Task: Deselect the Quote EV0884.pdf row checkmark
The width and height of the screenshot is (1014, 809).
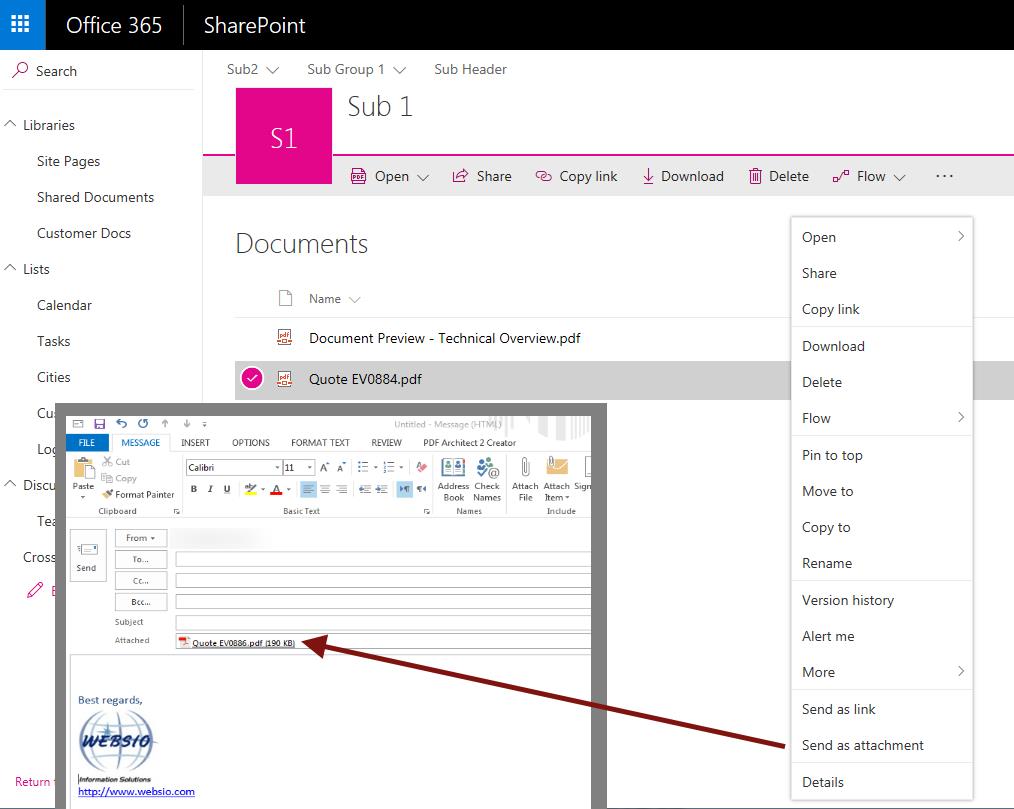Action: [x=252, y=378]
